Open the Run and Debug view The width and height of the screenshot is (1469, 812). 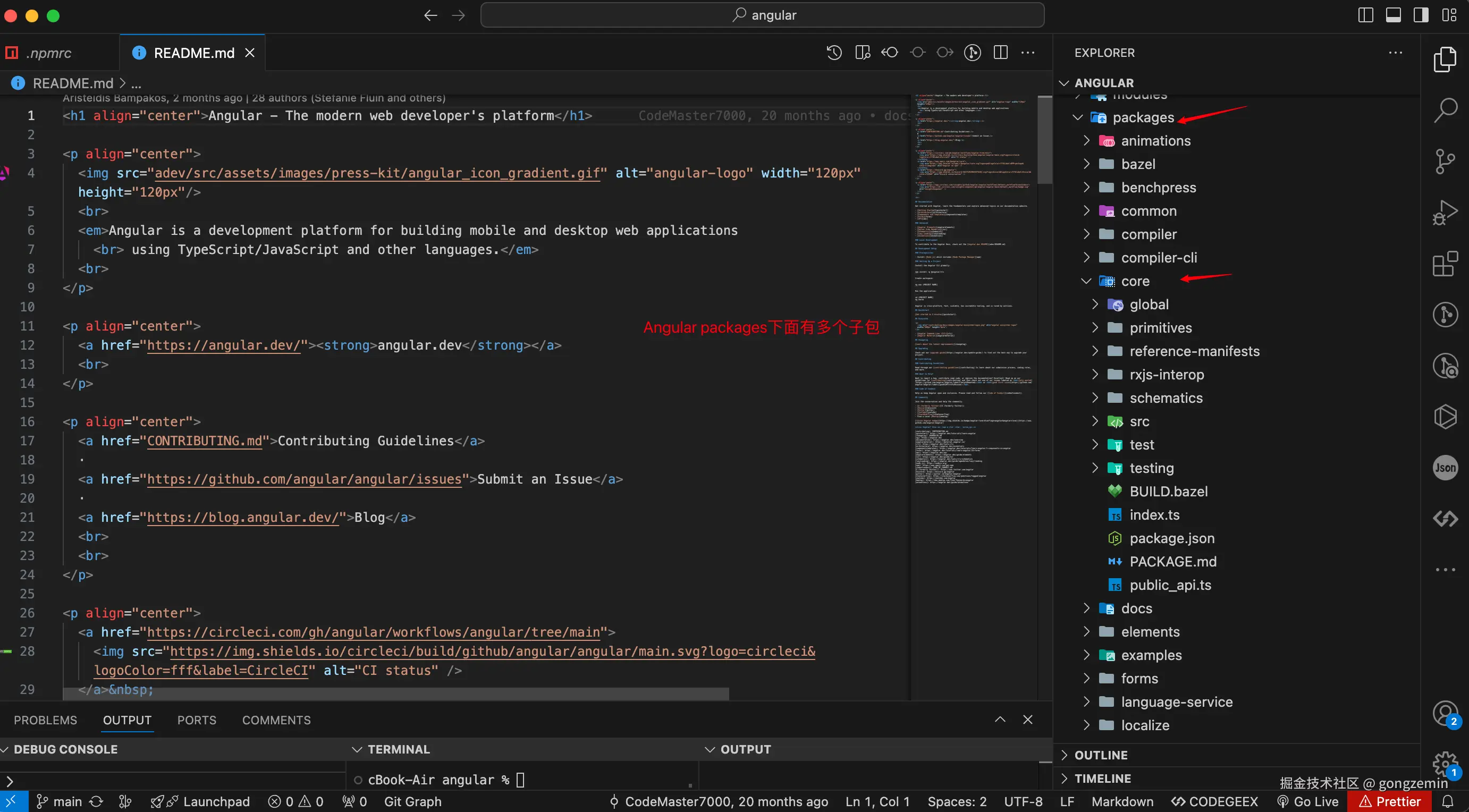pyautogui.click(x=1445, y=213)
